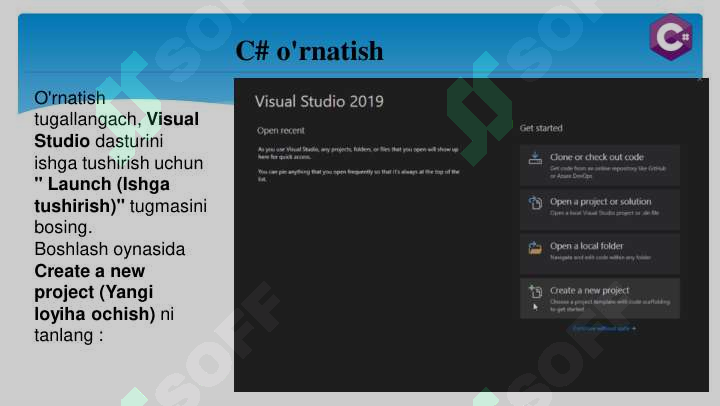Click the text 'Boshlash oynasida'
The height and width of the screenshot is (406, 720).
(110, 249)
